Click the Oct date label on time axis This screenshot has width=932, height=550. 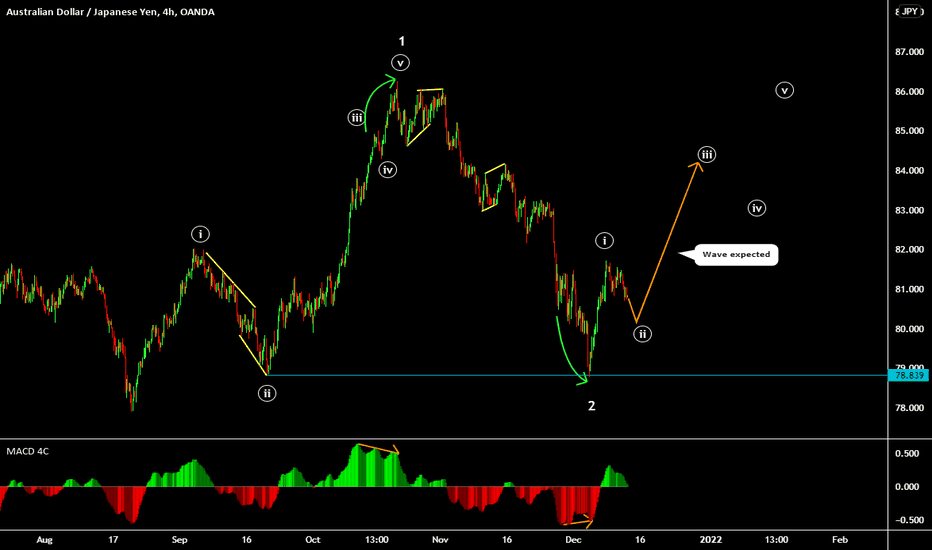click(313, 540)
